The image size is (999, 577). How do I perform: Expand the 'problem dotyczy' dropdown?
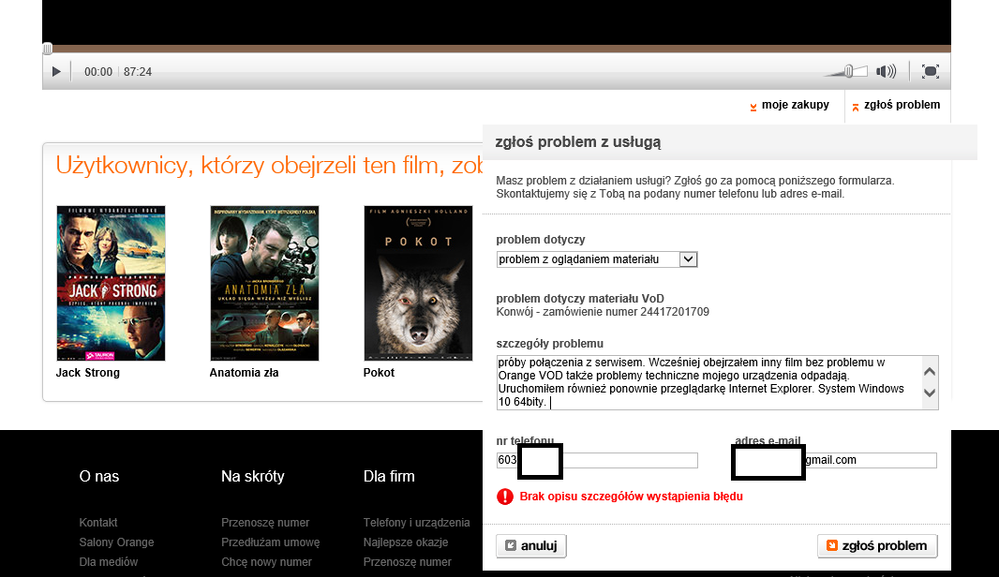coord(687,259)
